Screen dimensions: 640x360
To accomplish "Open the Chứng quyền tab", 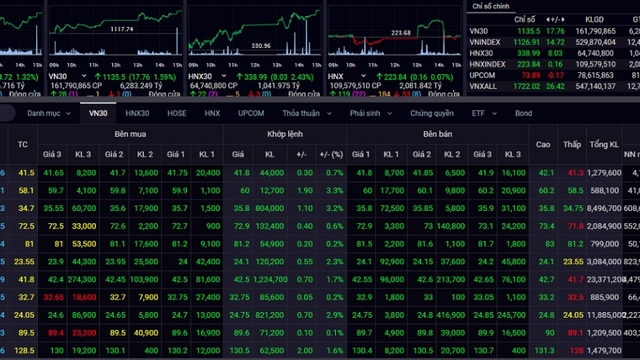I will (432, 113).
